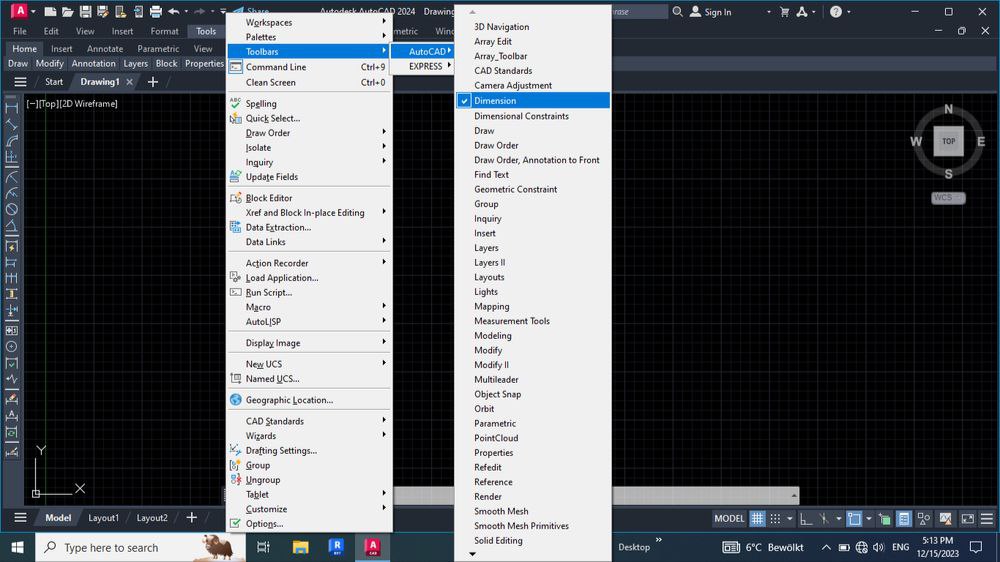This screenshot has height=562, width=1000.
Task: Click the down scroll arrow in toolbar list
Action: click(x=473, y=554)
